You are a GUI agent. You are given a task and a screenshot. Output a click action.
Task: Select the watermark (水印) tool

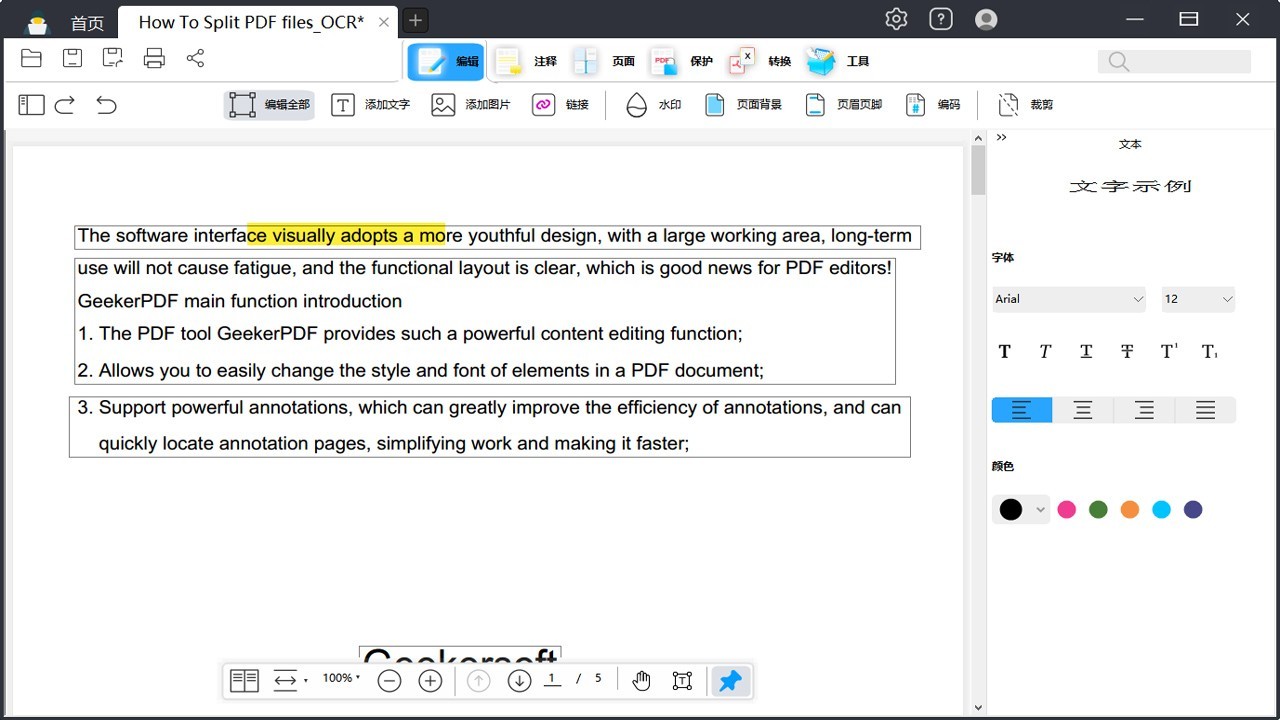[x=653, y=105]
